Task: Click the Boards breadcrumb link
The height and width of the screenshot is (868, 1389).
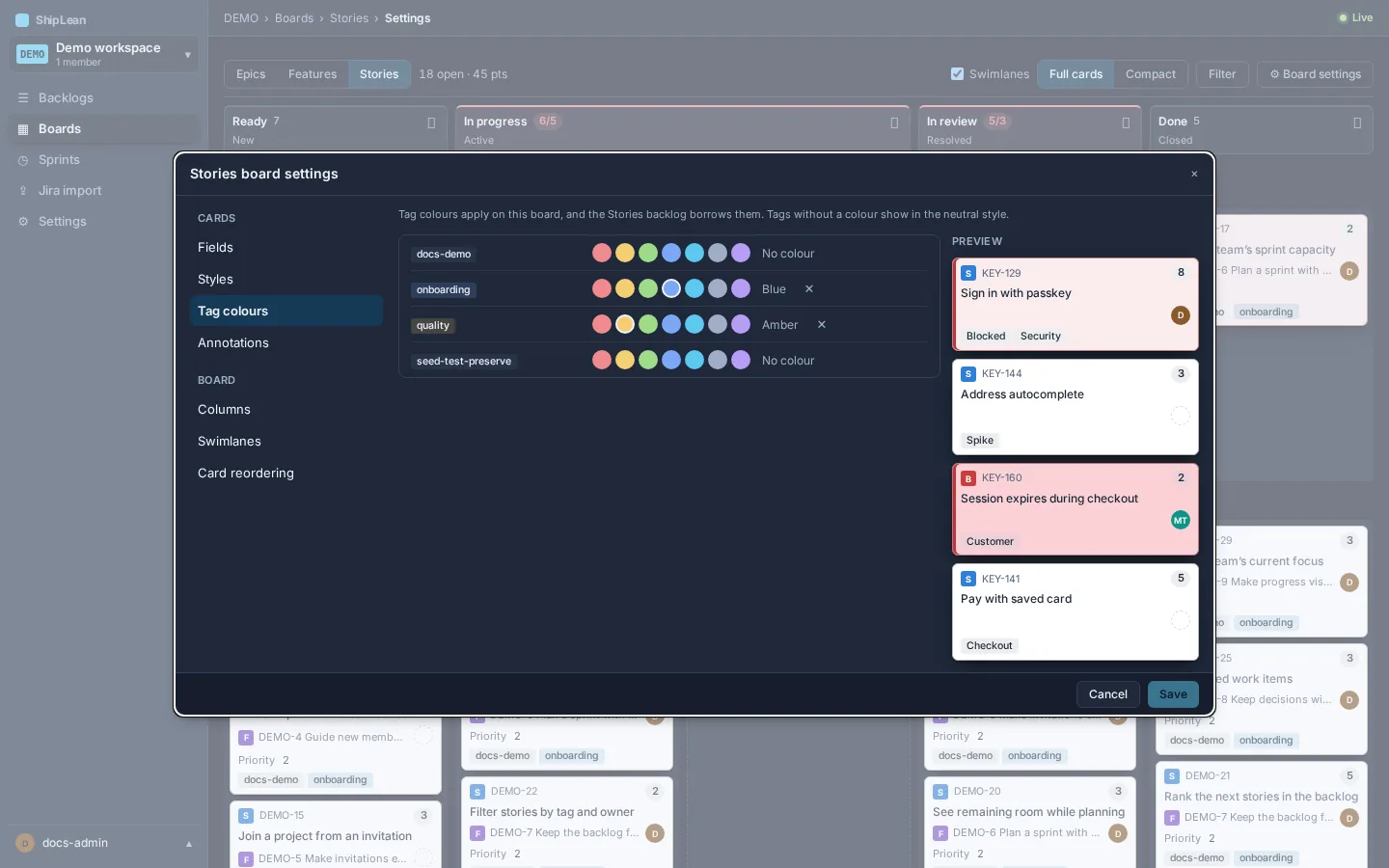Action: pos(294,18)
